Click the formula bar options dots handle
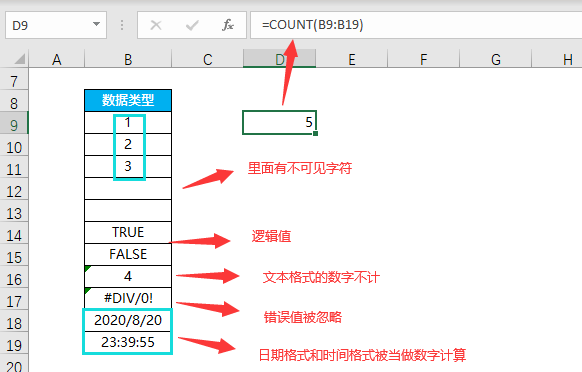Viewport: 582px width, 372px height. coord(122,25)
